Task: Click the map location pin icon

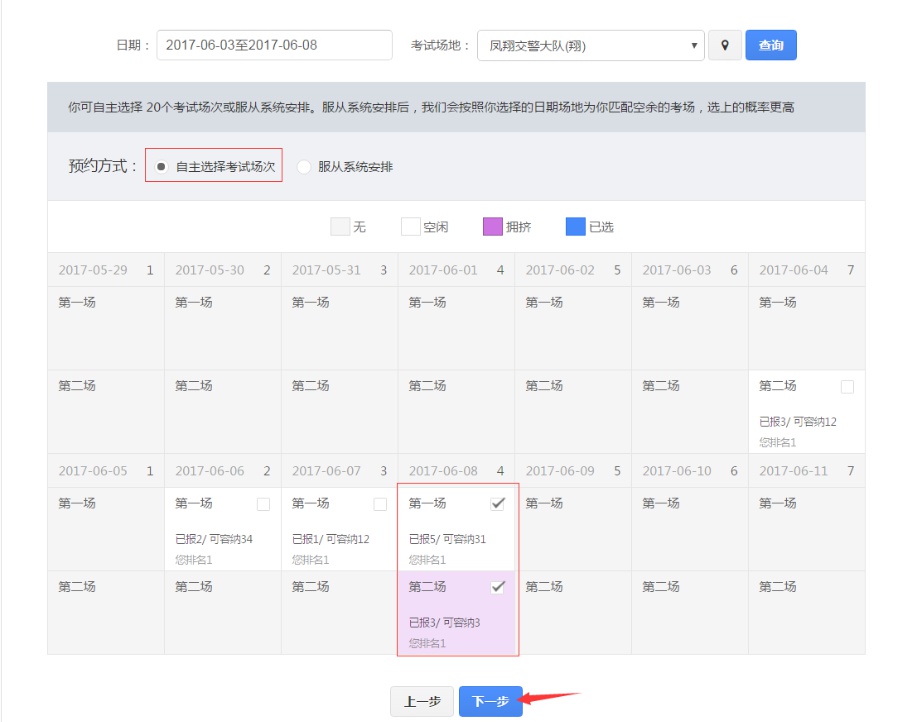Action: coord(725,46)
